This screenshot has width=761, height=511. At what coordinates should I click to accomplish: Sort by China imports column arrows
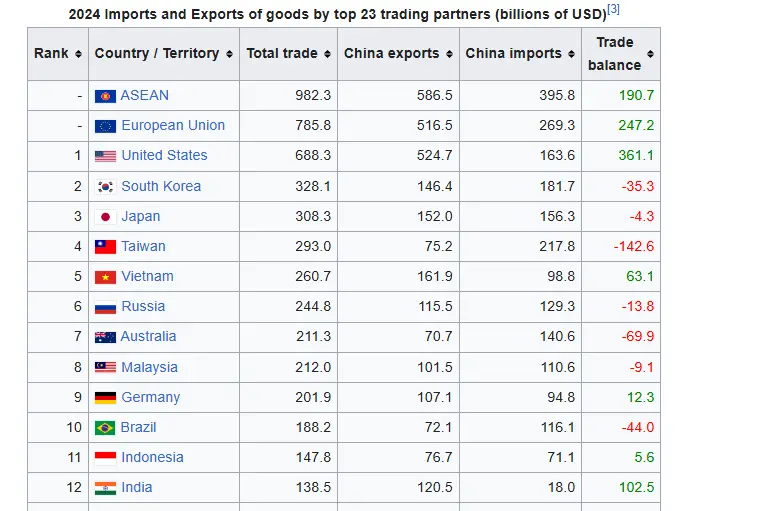571,54
